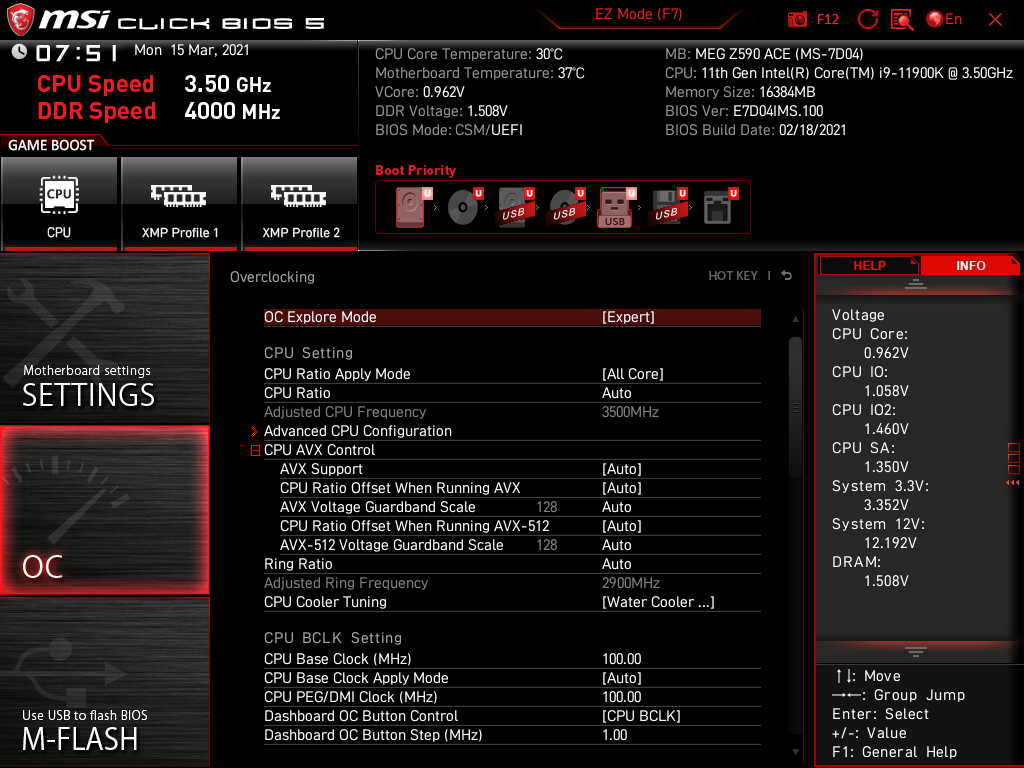Change CPU Ratio Apply Mode All Core

(x=632, y=374)
